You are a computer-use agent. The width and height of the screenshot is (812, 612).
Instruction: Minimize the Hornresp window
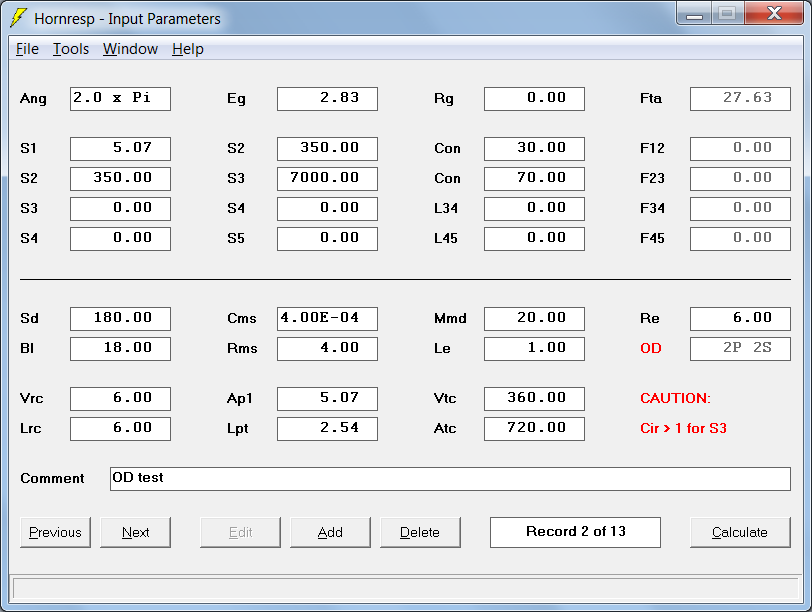coord(694,14)
